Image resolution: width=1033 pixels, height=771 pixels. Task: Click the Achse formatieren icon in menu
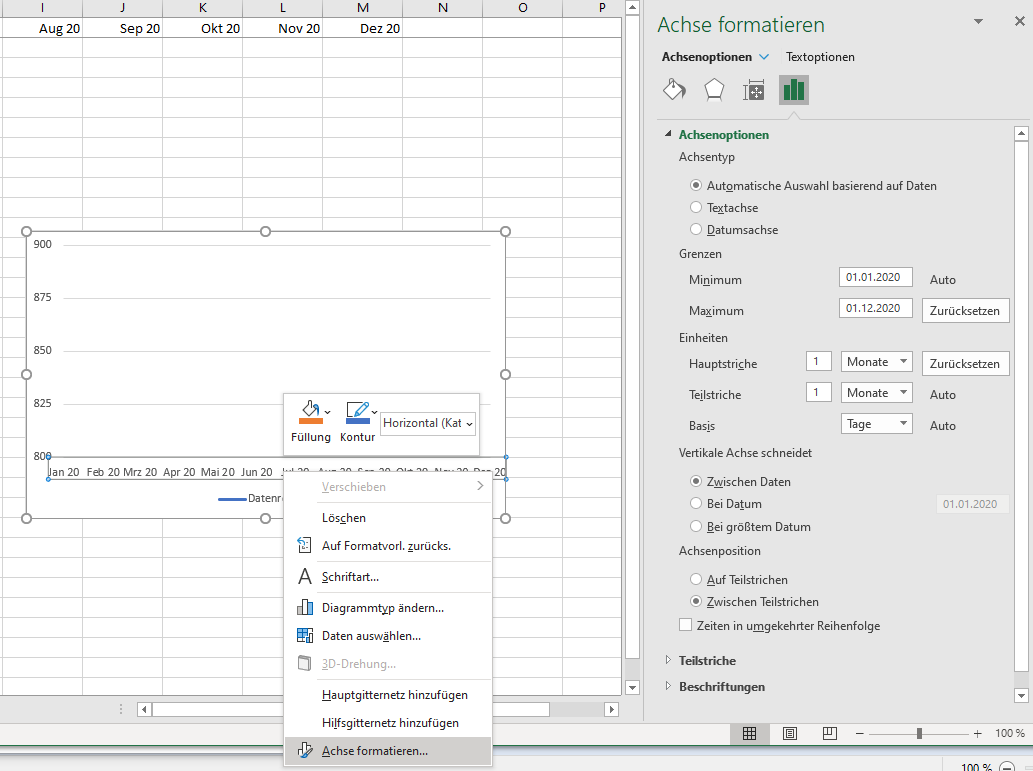[304, 750]
